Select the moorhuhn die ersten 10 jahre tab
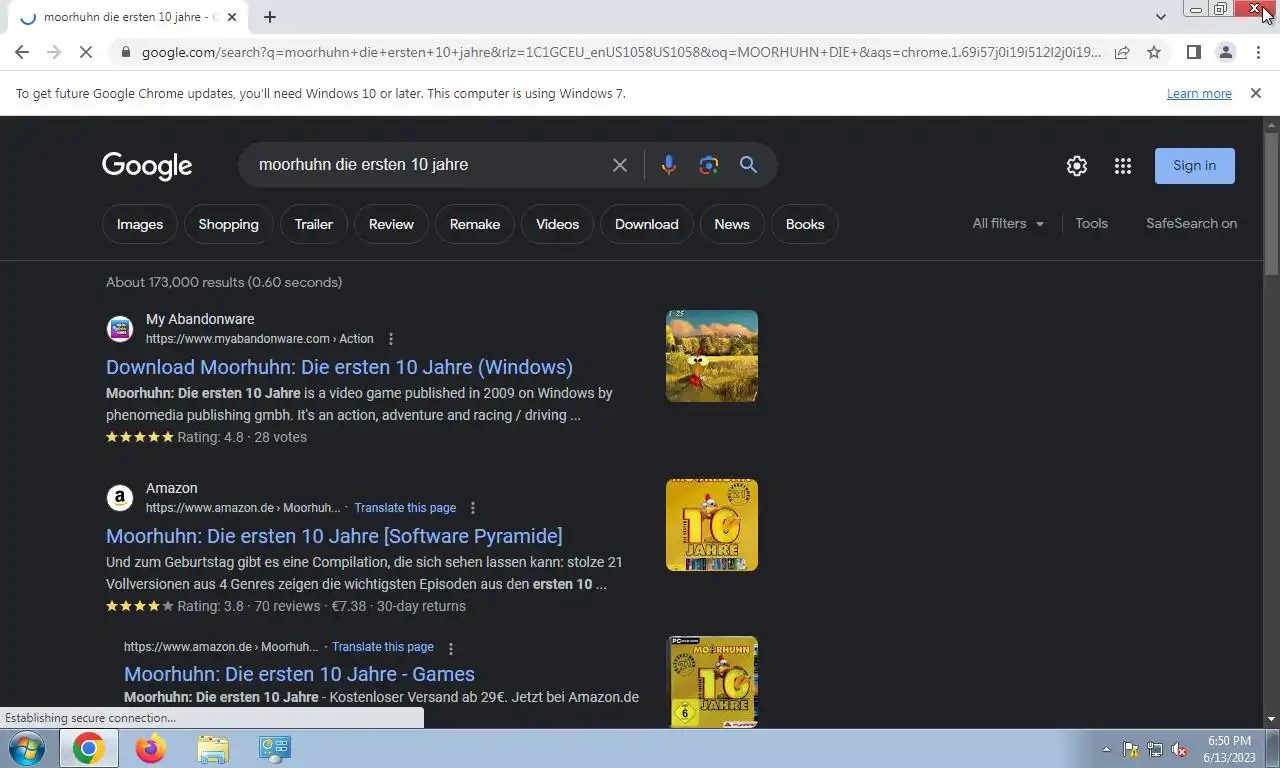 (x=130, y=17)
